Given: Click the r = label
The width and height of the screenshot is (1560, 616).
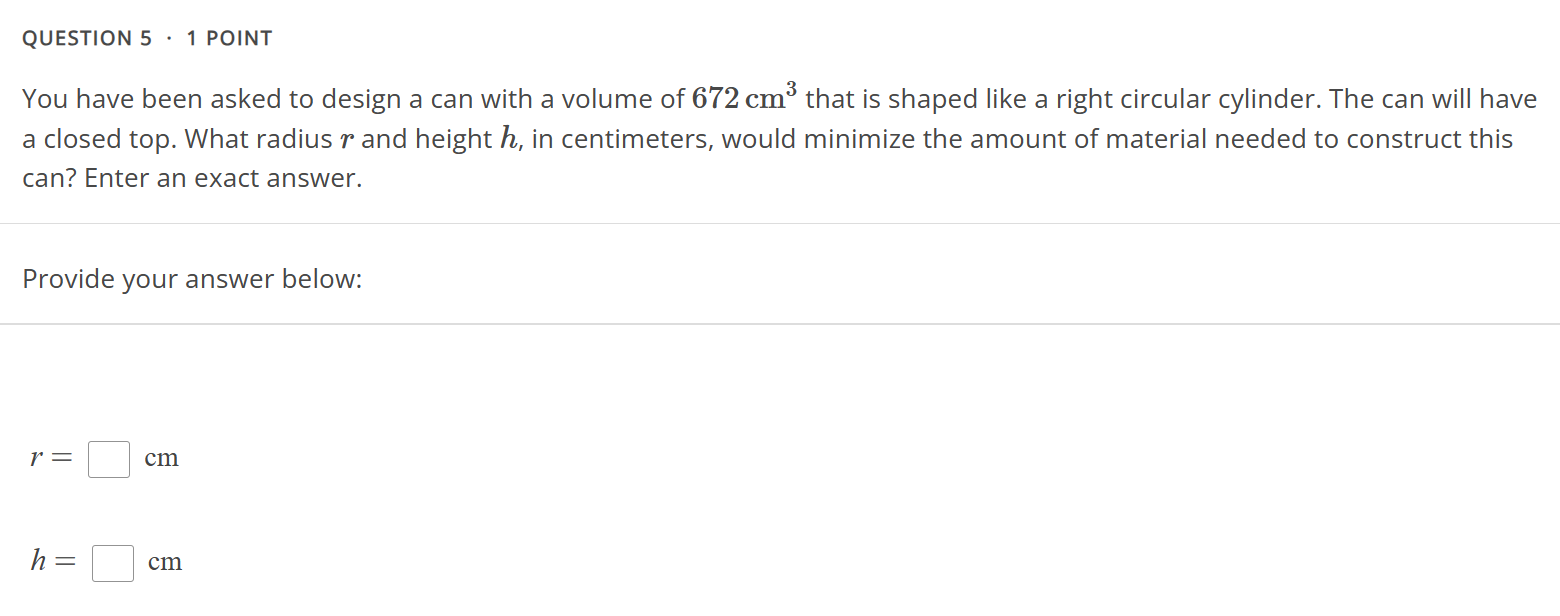Looking at the screenshot, I should pyautogui.click(x=49, y=459).
